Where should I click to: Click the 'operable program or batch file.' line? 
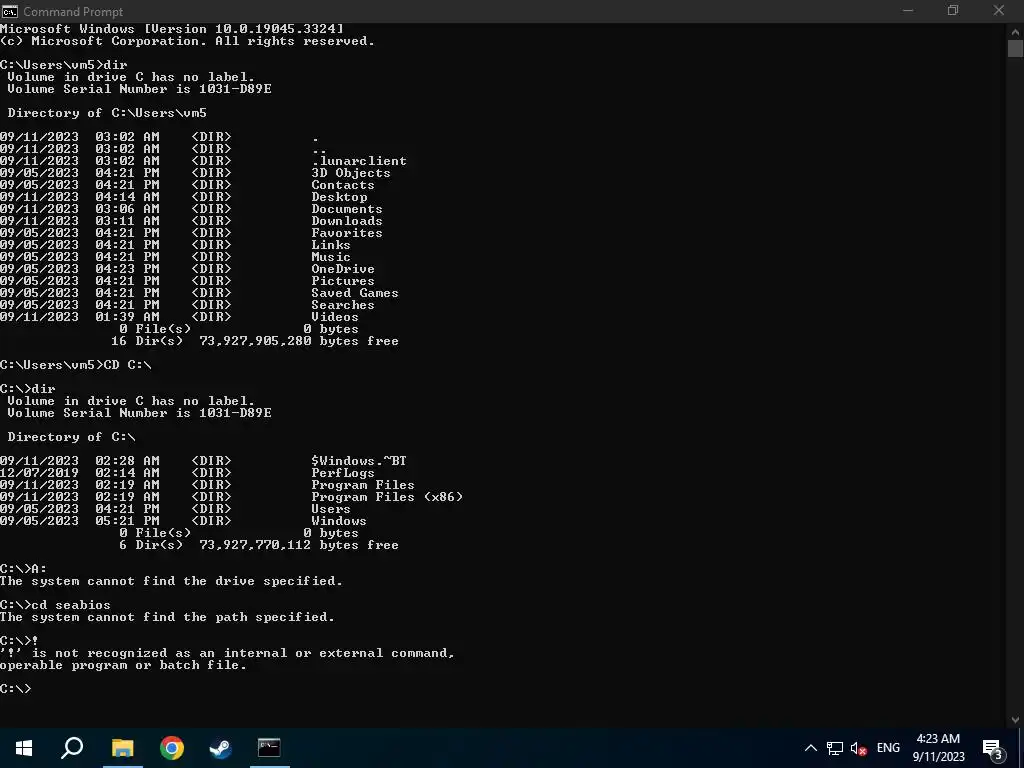123,665
